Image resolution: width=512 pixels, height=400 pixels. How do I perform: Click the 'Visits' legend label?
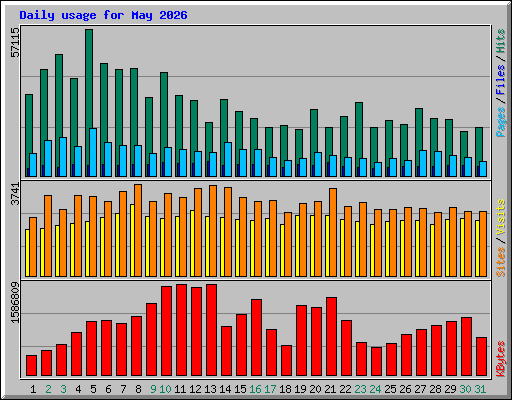tap(500, 218)
